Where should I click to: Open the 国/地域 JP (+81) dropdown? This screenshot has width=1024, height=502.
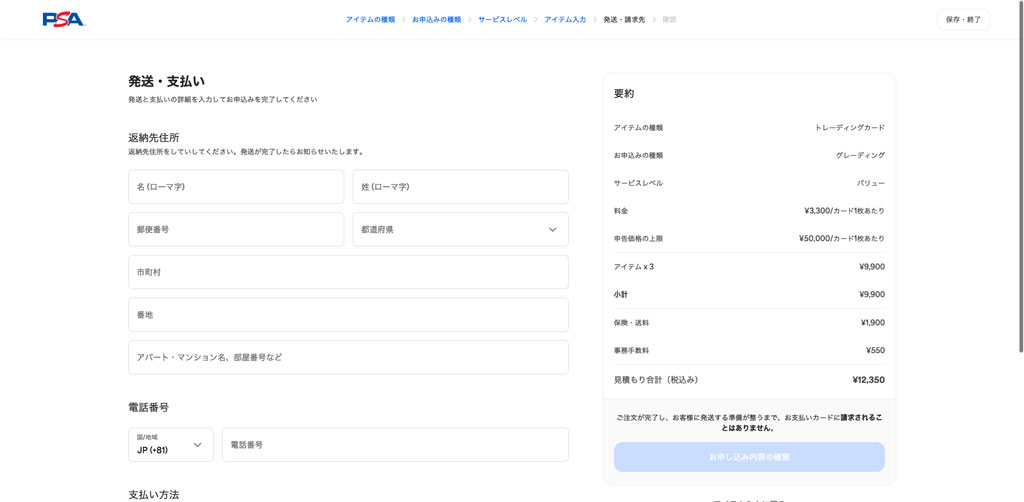click(171, 445)
